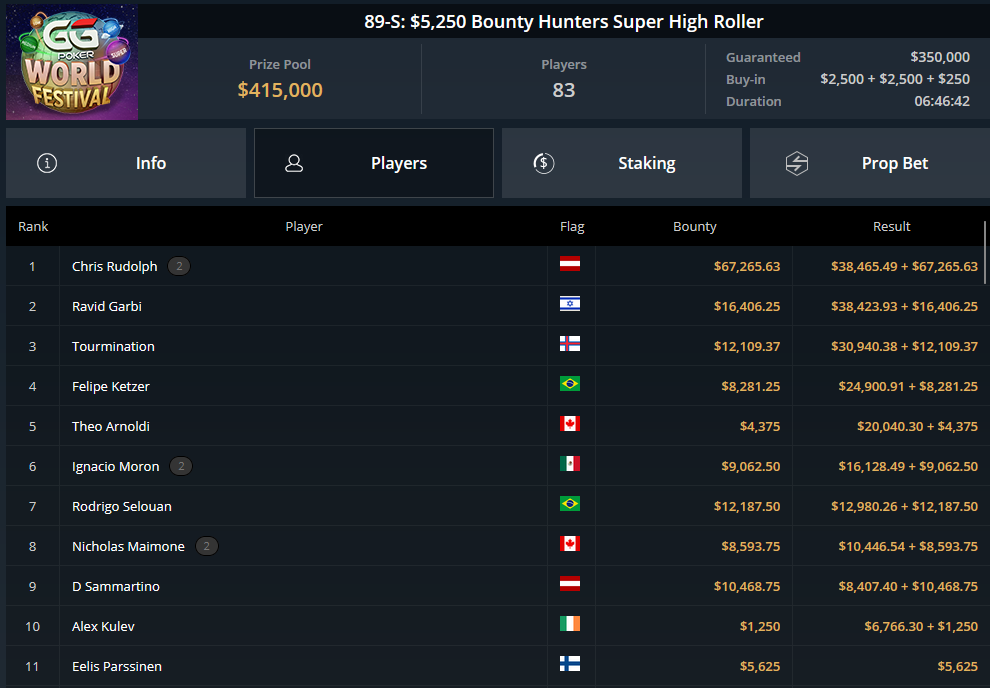Sort by the Bounty column header

click(x=695, y=227)
